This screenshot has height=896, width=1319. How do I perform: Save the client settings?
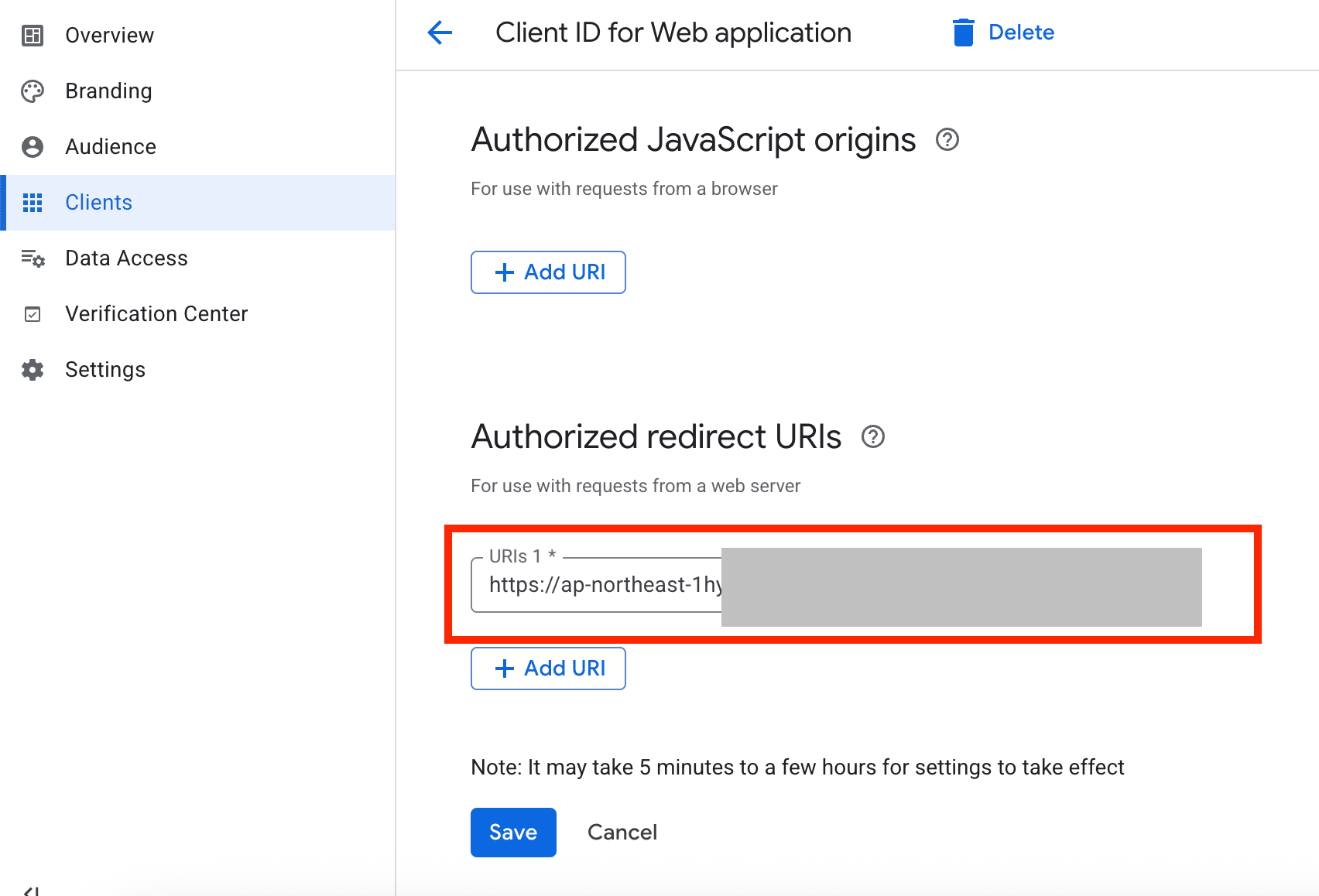513,833
